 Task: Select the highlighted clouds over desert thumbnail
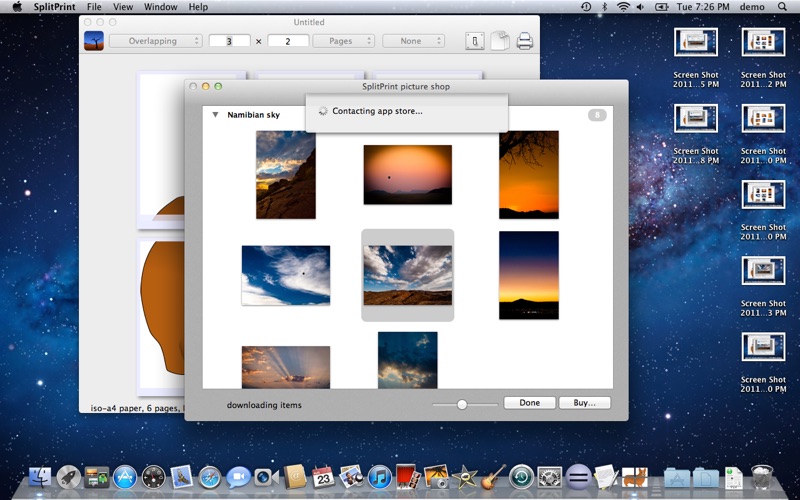point(408,276)
